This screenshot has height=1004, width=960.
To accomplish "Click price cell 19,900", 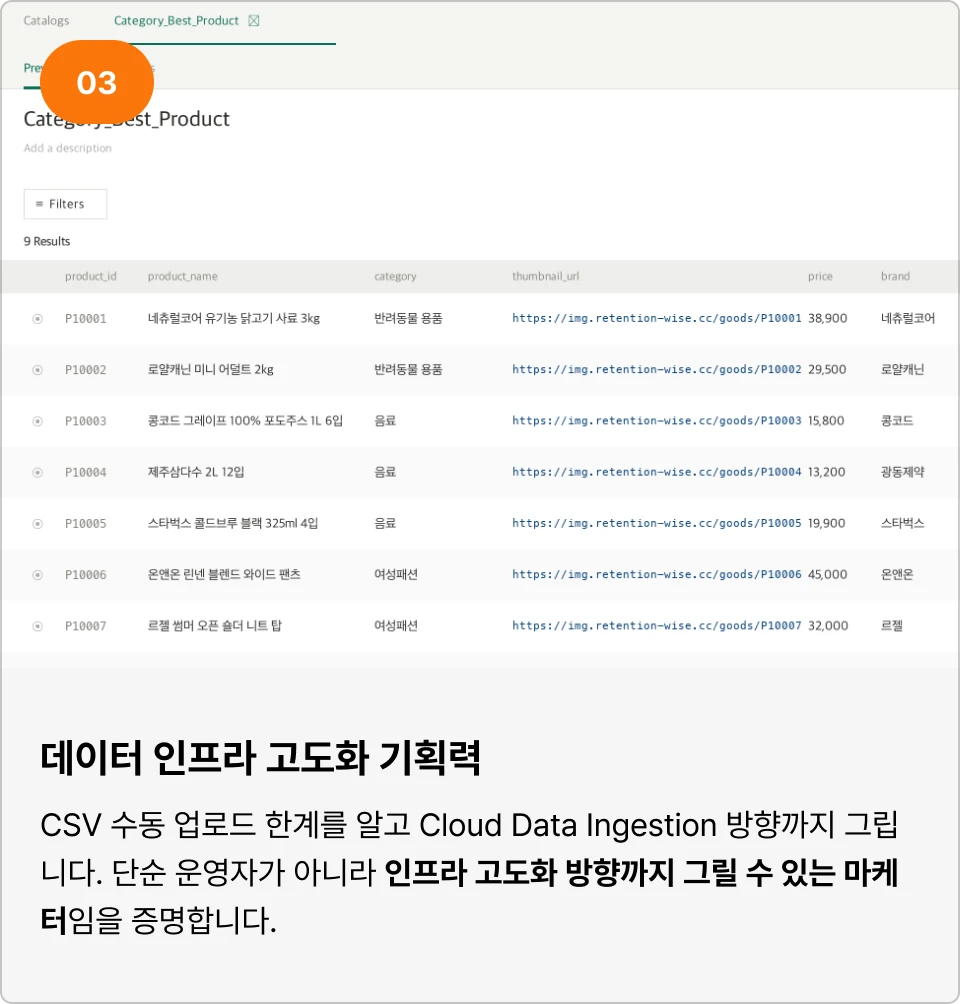I will click(x=826, y=523).
